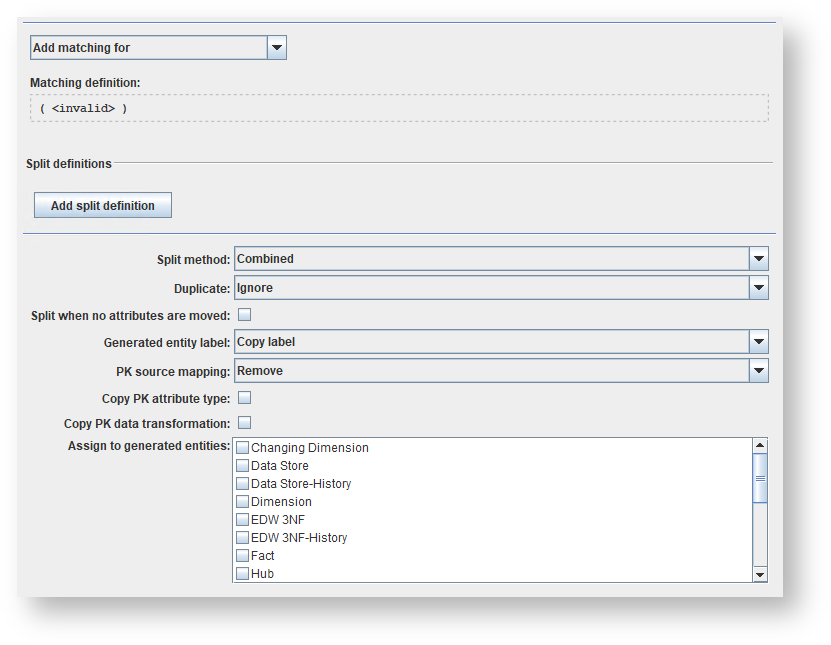Enable Copy PK data transformation
Viewport: 831px width, 645px height.
244,423
